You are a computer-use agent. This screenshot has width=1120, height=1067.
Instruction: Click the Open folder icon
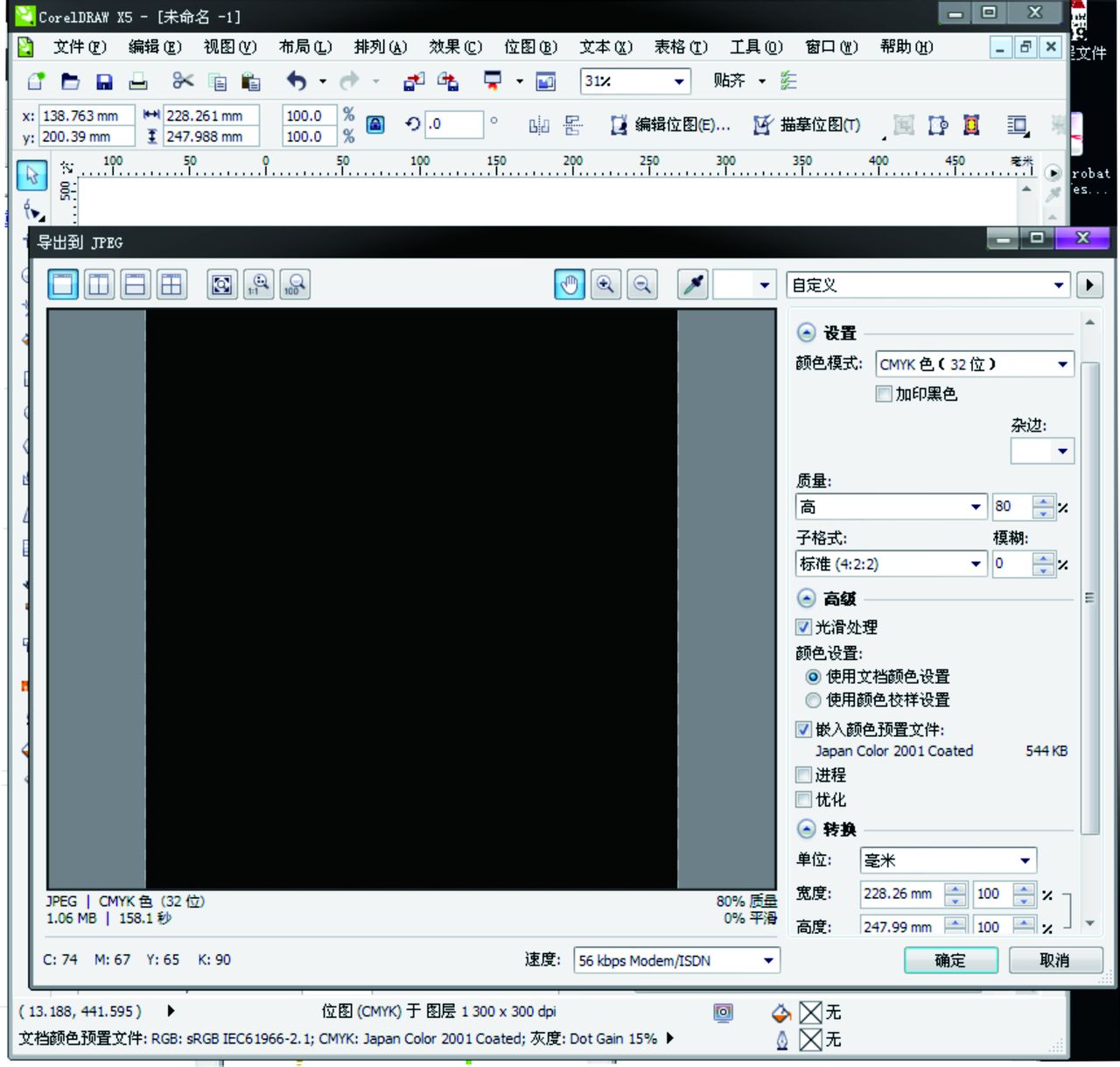(x=70, y=81)
